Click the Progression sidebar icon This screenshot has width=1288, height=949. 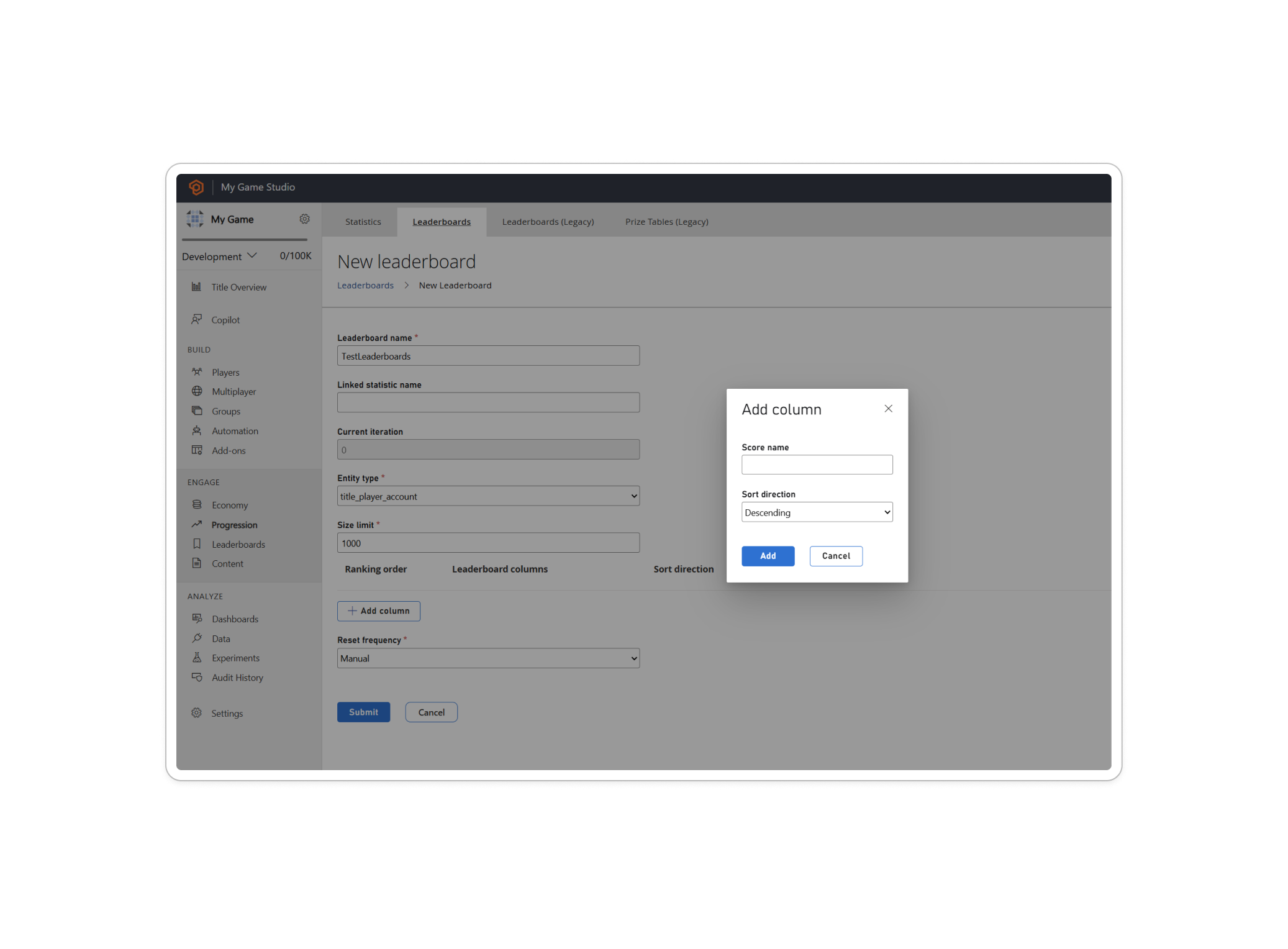[x=196, y=524]
